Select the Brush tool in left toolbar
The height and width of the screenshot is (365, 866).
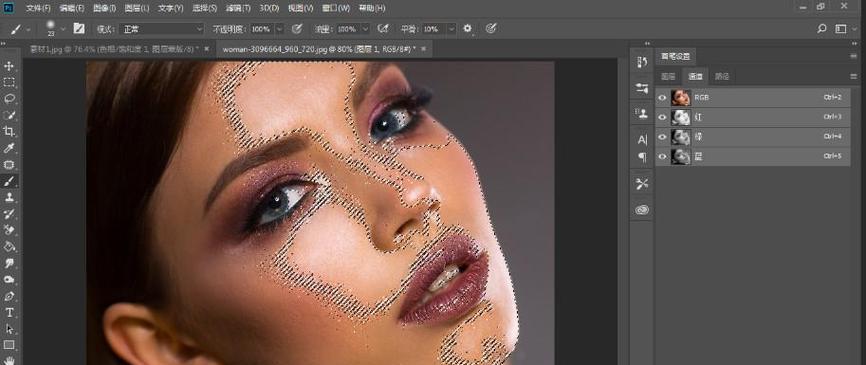click(9, 181)
